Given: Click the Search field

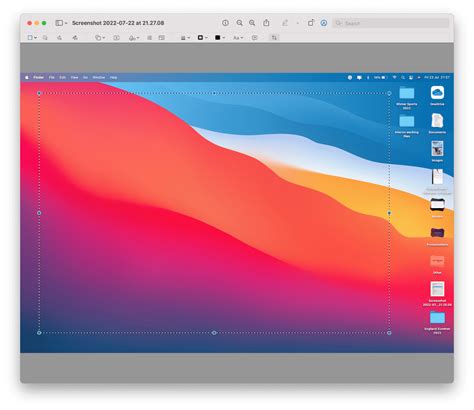Looking at the screenshot, I should tap(391, 23).
